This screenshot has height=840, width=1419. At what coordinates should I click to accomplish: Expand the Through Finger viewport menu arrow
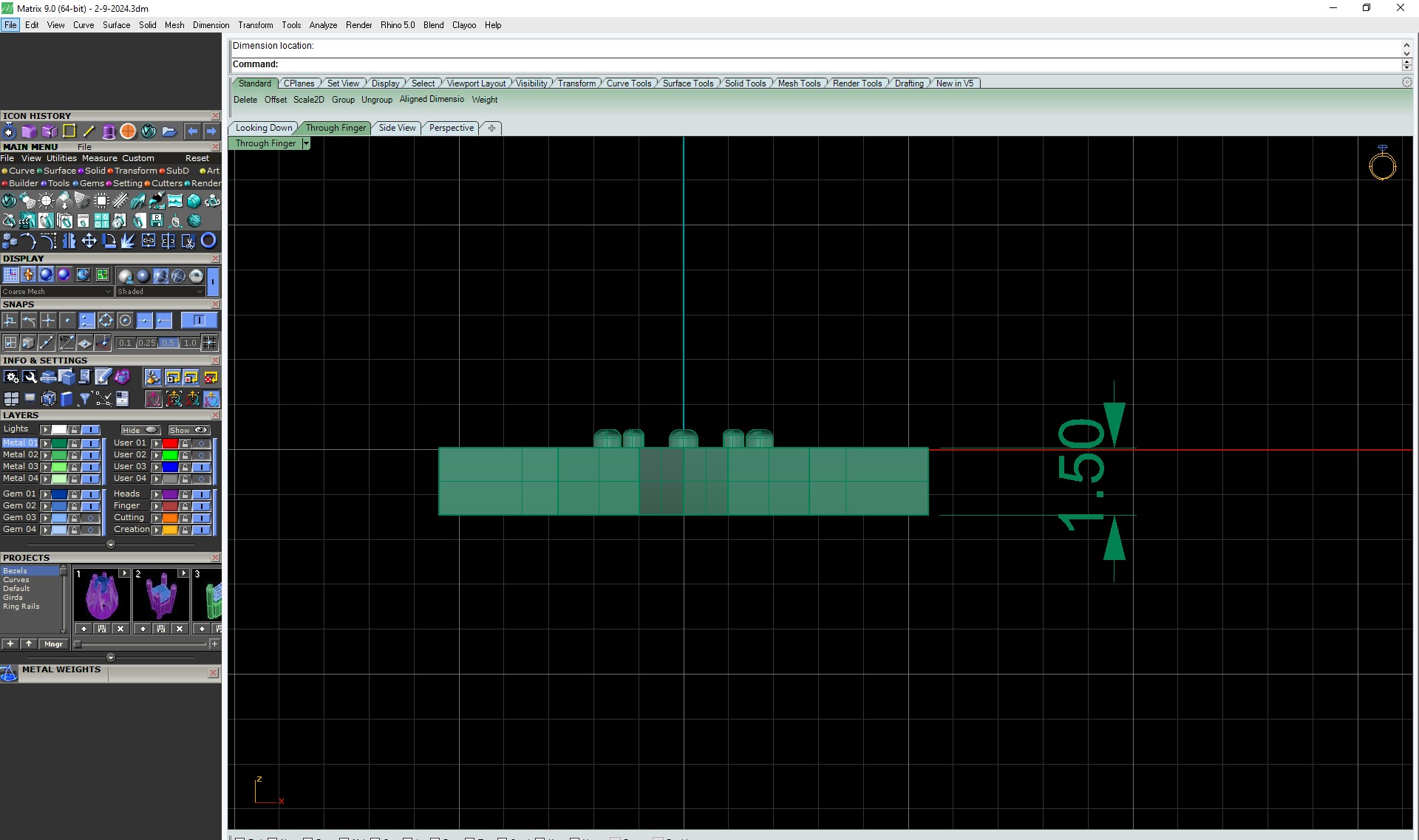click(x=306, y=143)
